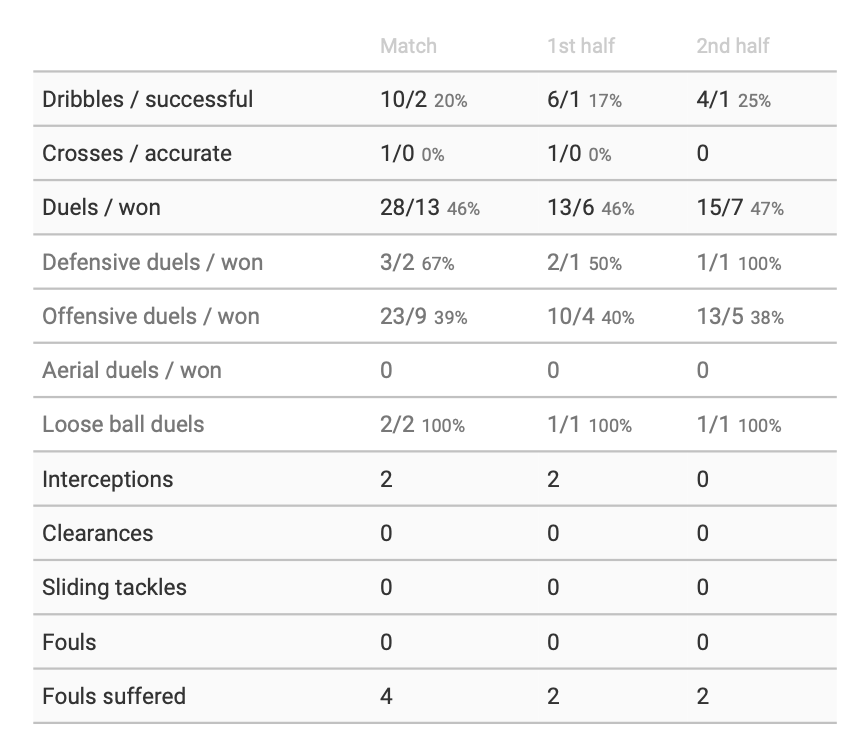Open the Duels / won row label

coord(101,208)
